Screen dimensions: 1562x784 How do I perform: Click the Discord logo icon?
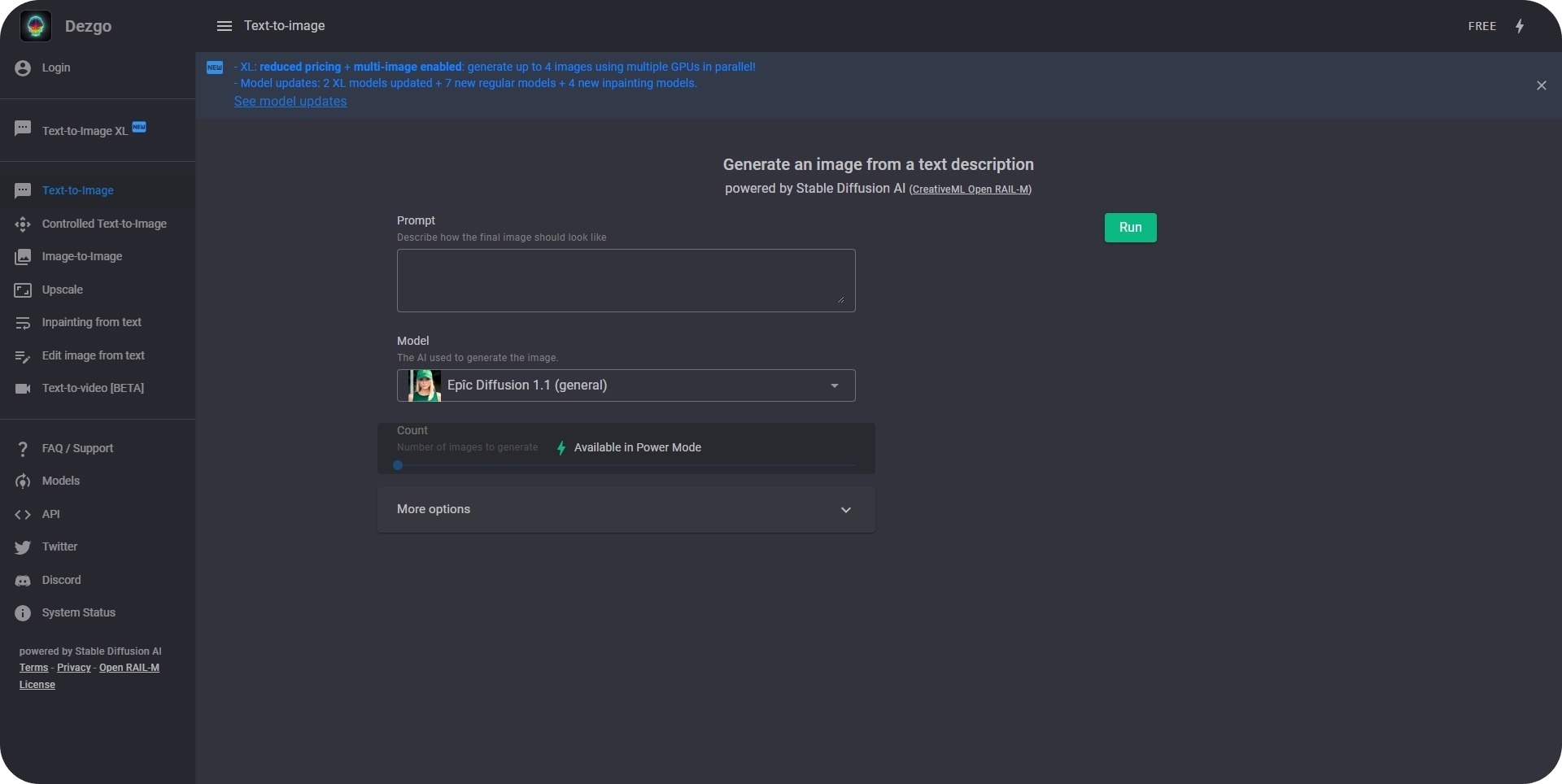pyautogui.click(x=23, y=581)
